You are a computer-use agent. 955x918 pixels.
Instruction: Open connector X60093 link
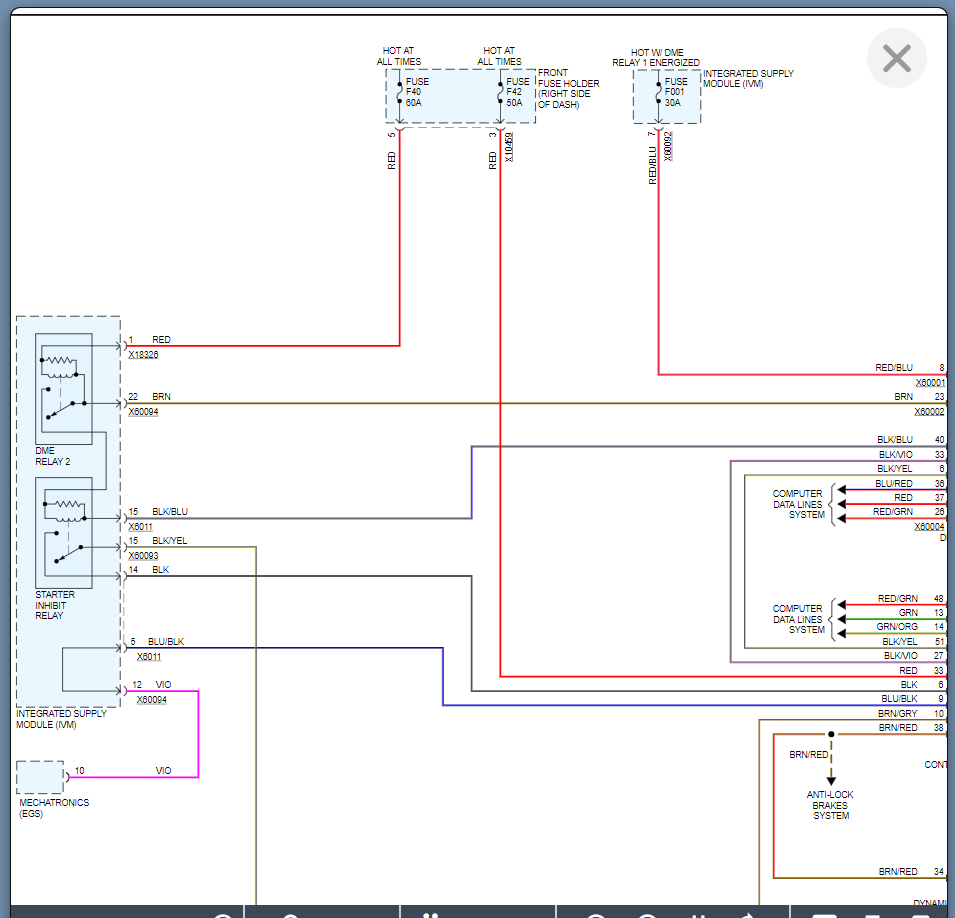click(143, 555)
